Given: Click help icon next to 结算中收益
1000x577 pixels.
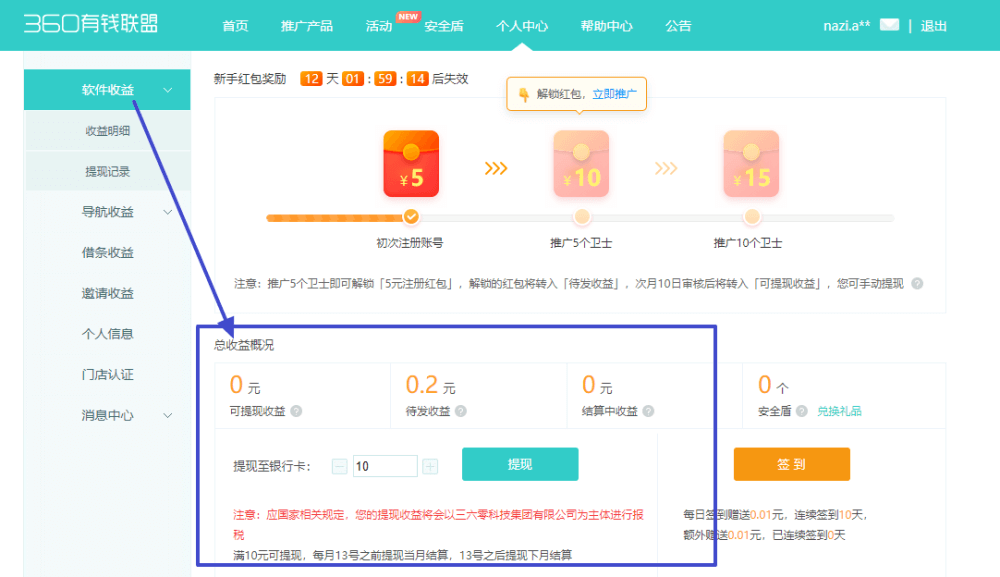Looking at the screenshot, I should coord(649,411).
